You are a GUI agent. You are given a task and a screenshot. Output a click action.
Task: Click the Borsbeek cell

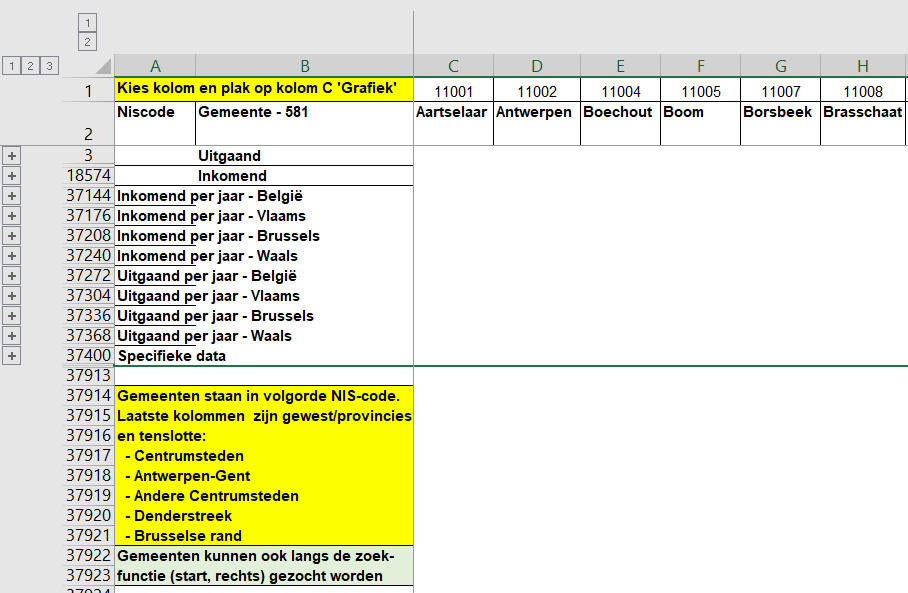coord(781,123)
